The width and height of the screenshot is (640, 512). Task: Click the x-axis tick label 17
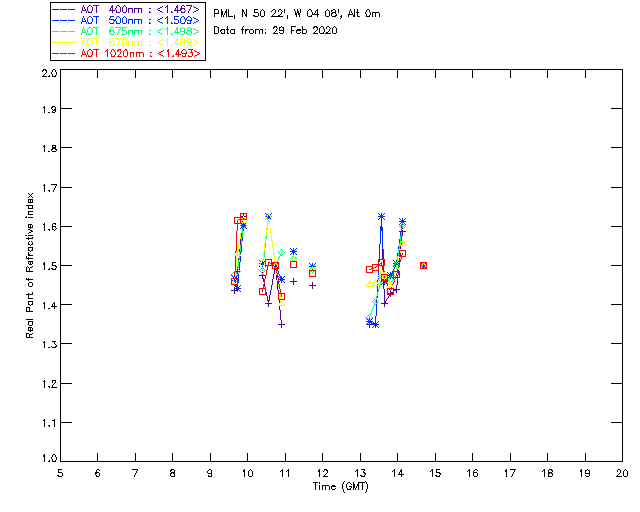click(x=510, y=473)
